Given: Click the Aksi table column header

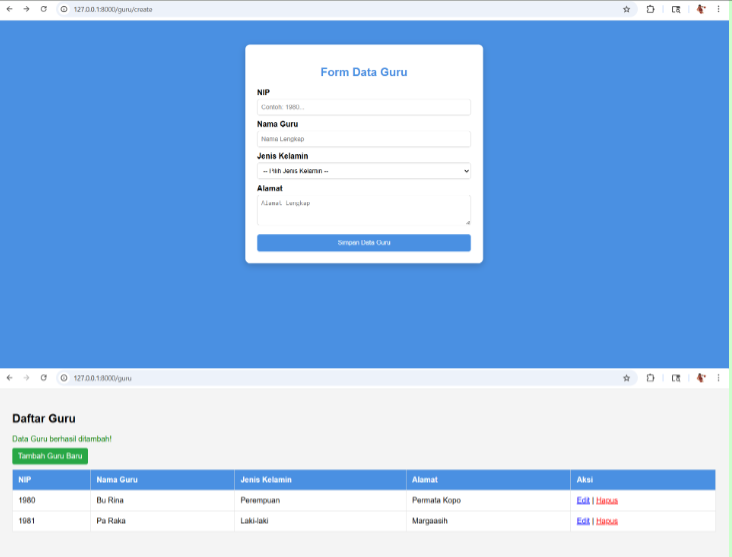Looking at the screenshot, I should 643,479.
